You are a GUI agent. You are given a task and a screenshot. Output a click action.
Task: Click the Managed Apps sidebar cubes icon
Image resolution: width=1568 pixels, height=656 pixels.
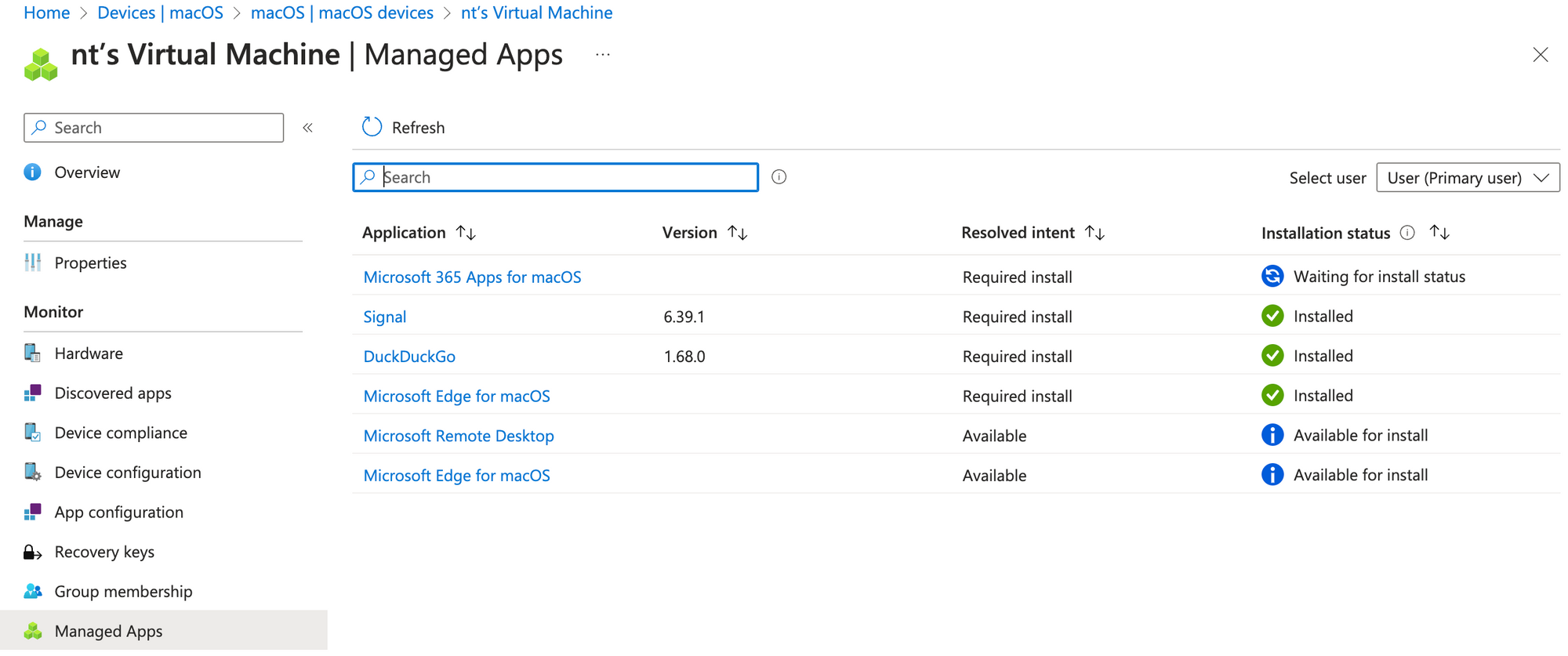click(x=33, y=631)
